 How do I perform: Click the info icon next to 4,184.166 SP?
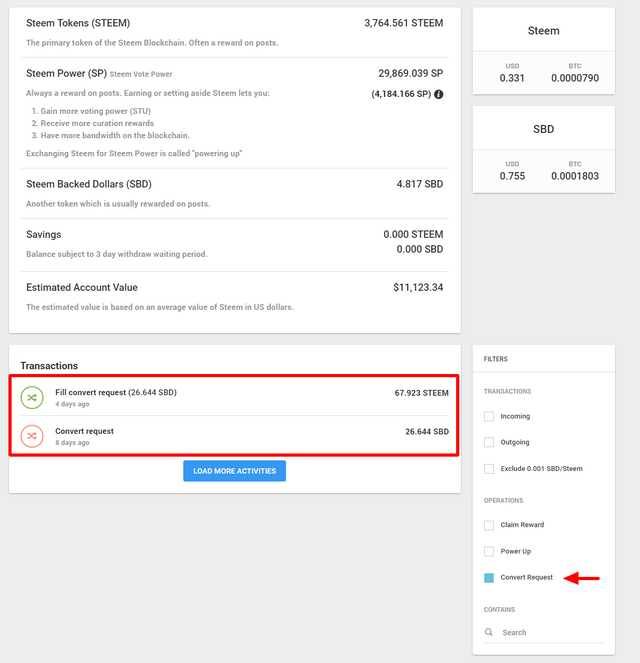tap(439, 94)
